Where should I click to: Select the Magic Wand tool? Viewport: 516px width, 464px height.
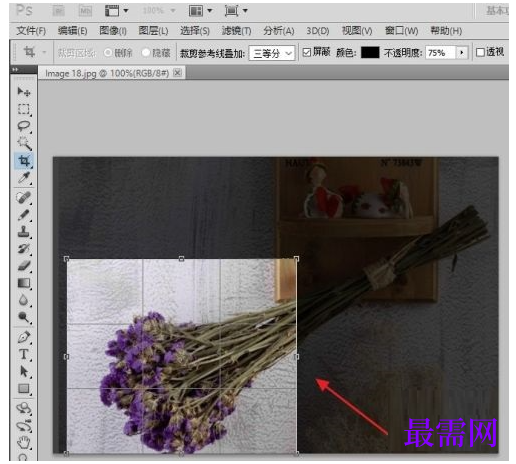tap(24, 144)
